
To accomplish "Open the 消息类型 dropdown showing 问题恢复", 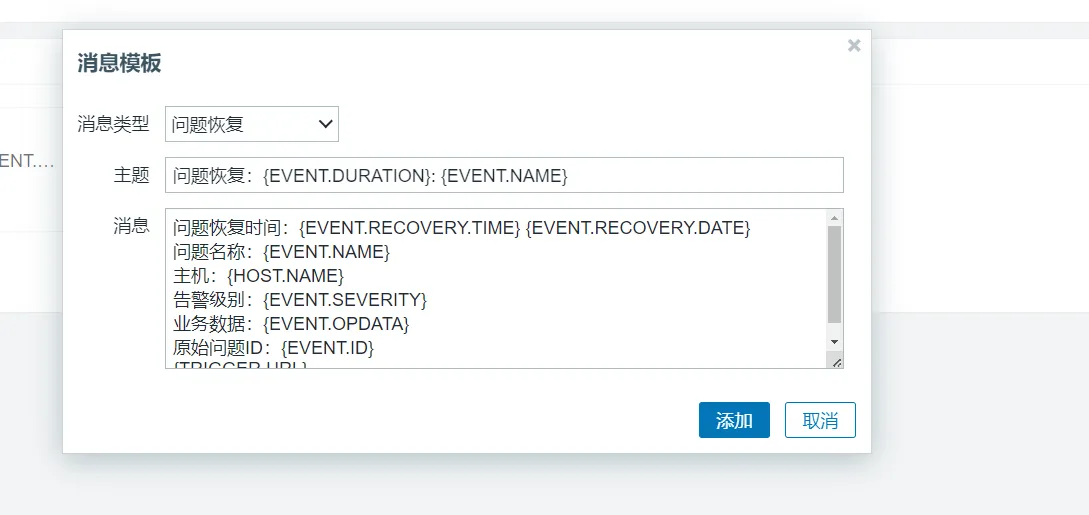I will pos(252,124).
